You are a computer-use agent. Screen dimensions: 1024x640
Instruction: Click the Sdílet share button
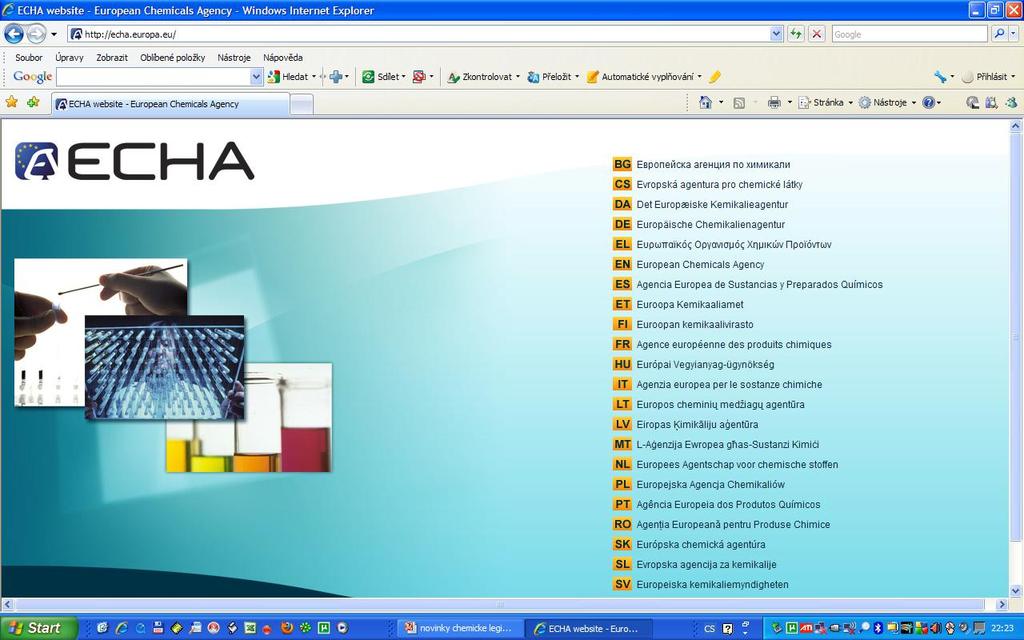[382, 76]
